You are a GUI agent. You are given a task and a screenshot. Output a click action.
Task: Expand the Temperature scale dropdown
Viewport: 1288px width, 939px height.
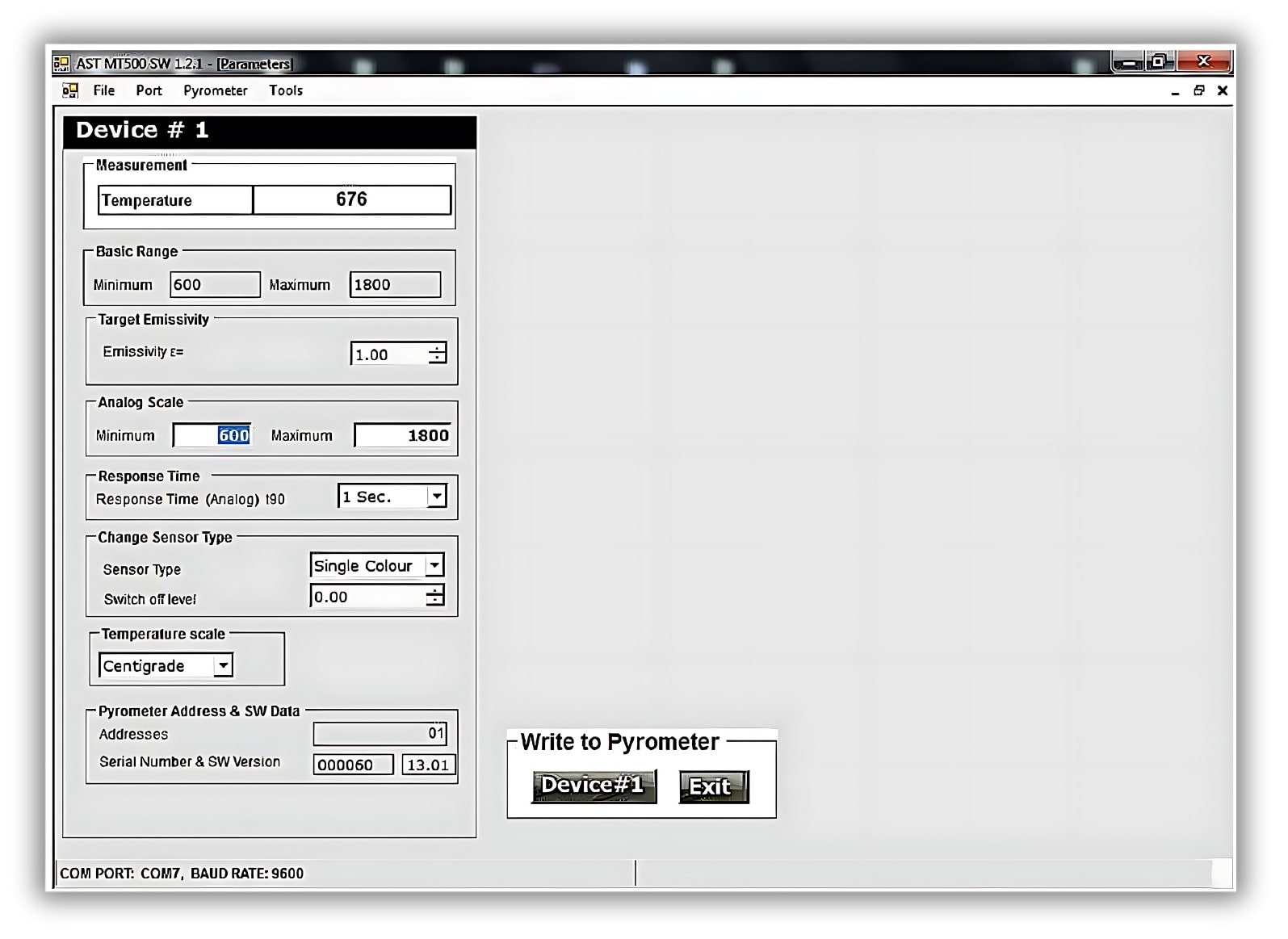tap(223, 665)
